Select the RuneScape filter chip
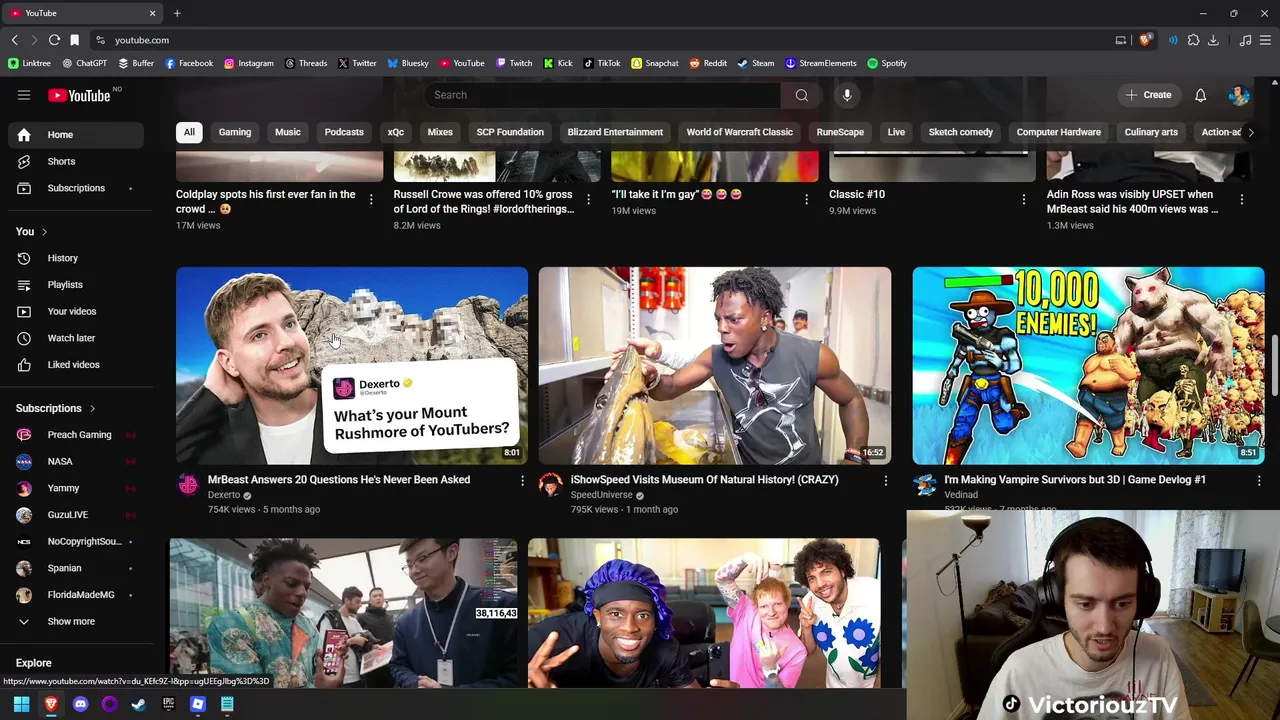This screenshot has width=1280, height=720. pos(840,132)
